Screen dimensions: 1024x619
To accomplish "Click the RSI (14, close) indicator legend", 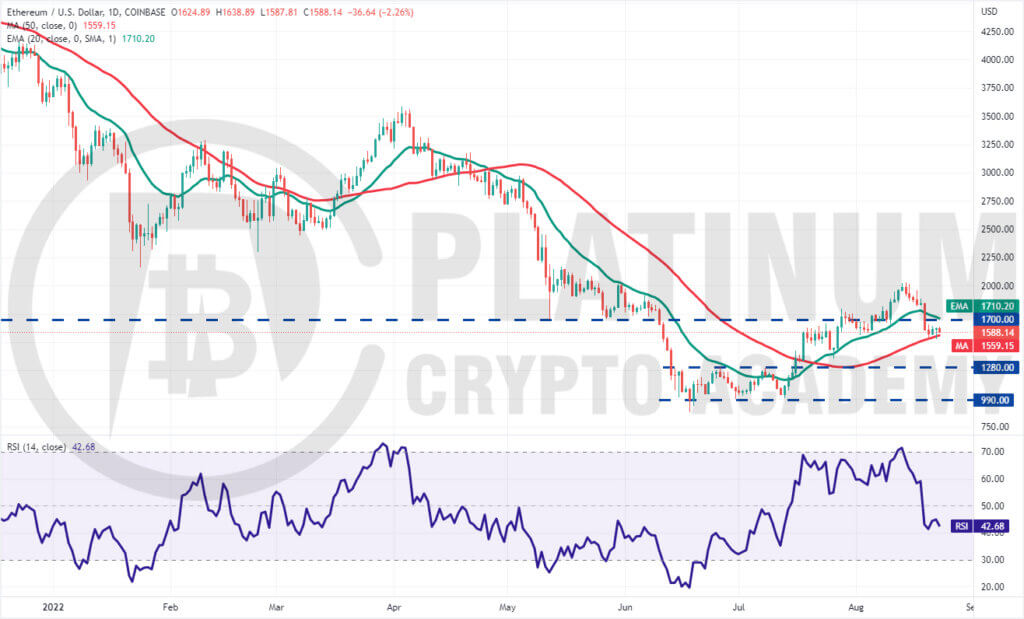I will coord(36,447).
